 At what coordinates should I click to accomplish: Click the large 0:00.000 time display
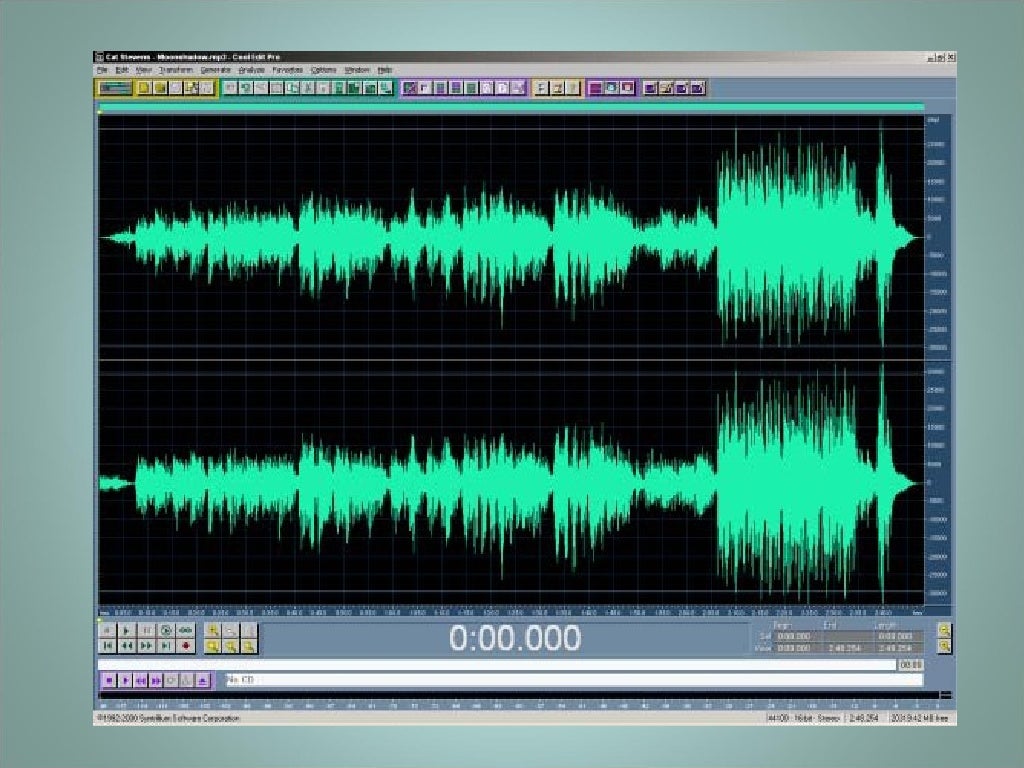[515, 638]
